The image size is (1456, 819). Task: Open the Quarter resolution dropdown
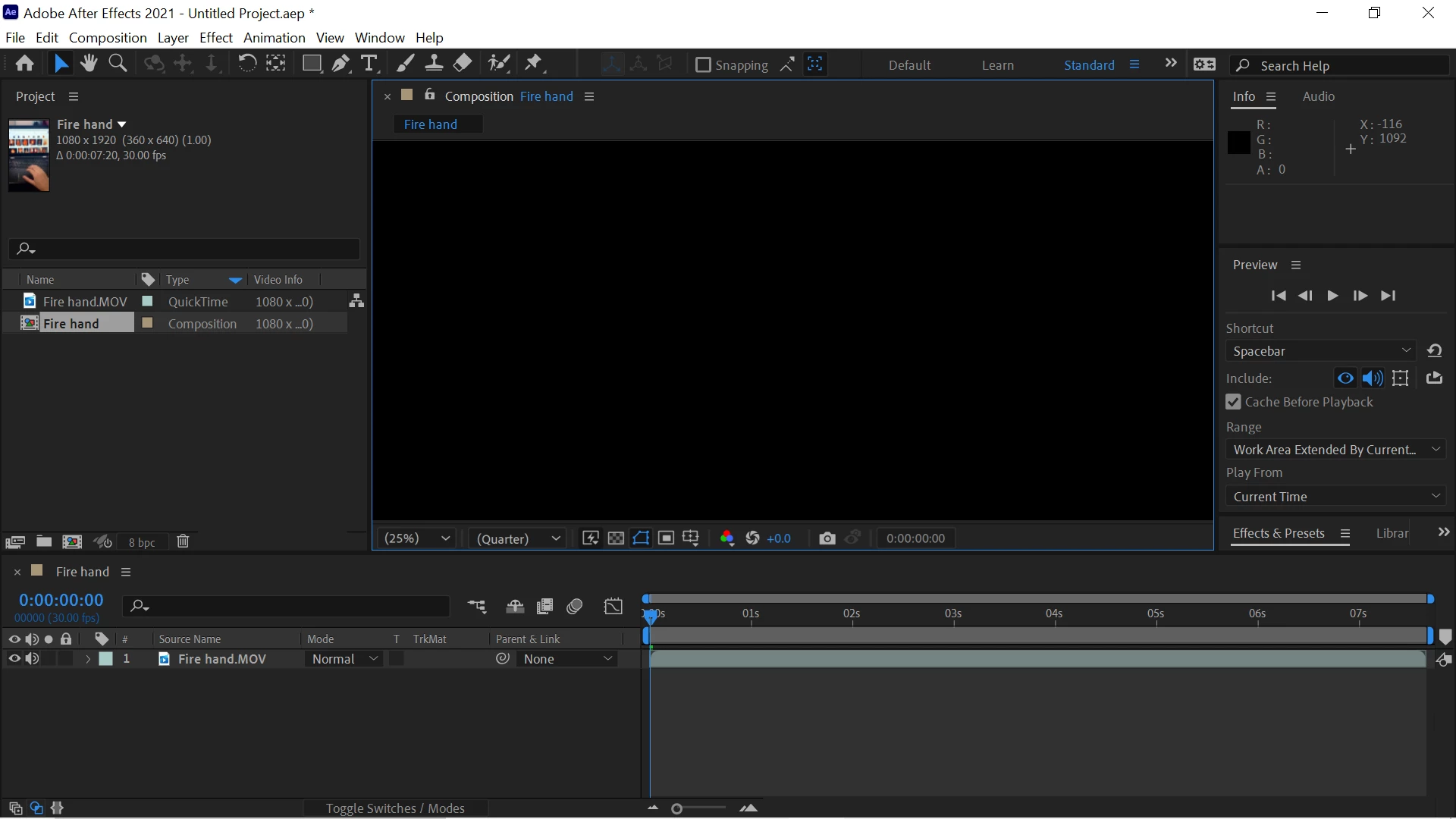point(519,538)
